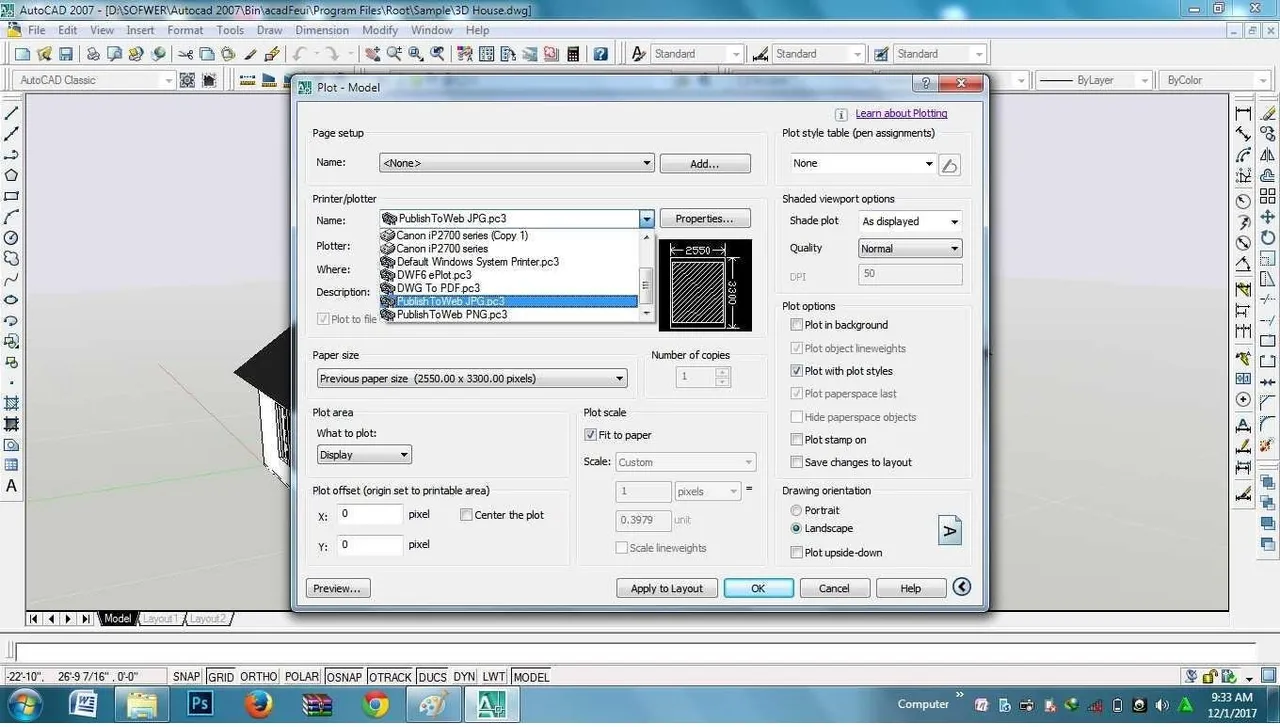The height and width of the screenshot is (727, 1280).
Task: Open Paper size dropdown
Action: (x=472, y=378)
